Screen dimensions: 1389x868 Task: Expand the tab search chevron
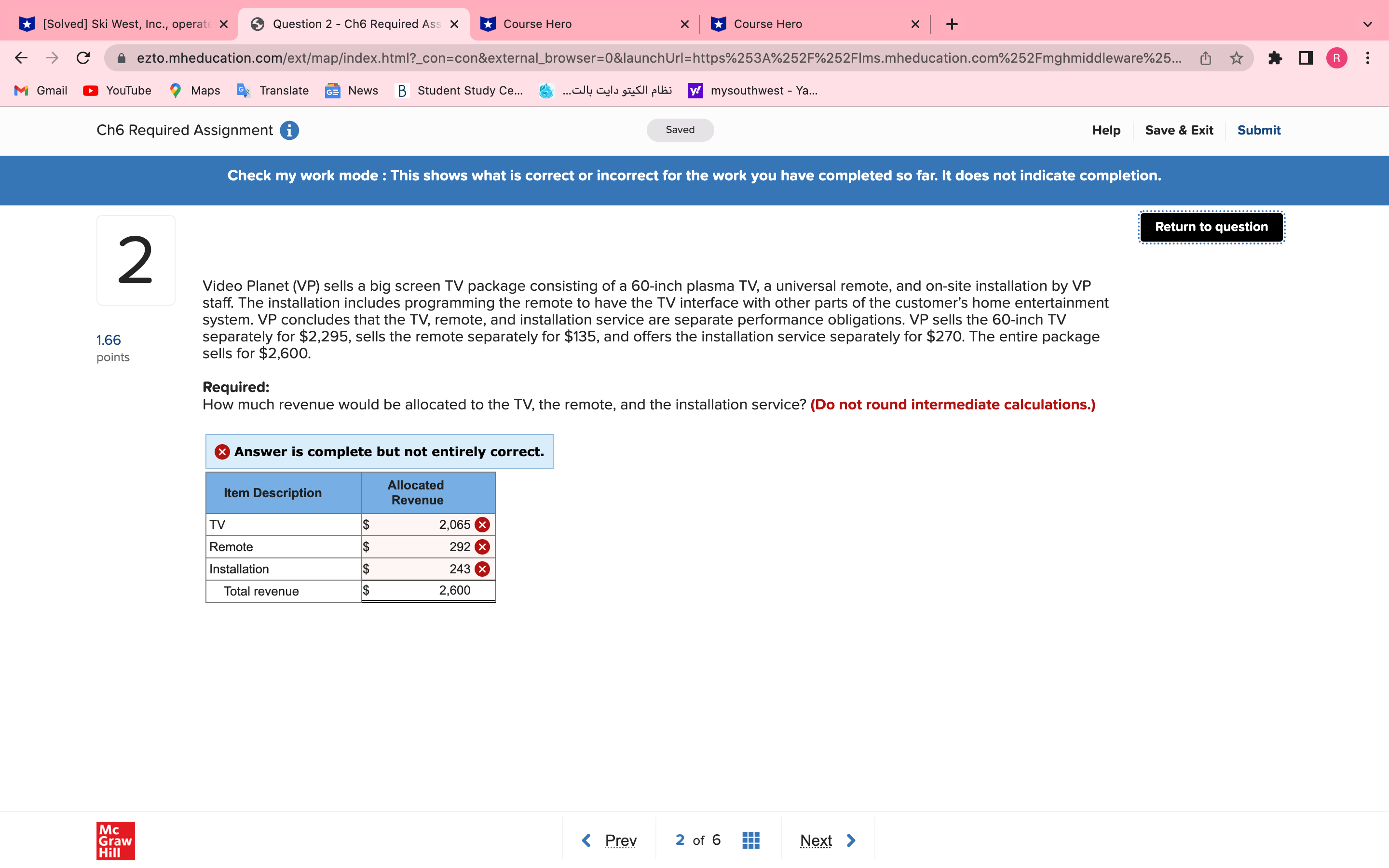tap(1367, 24)
